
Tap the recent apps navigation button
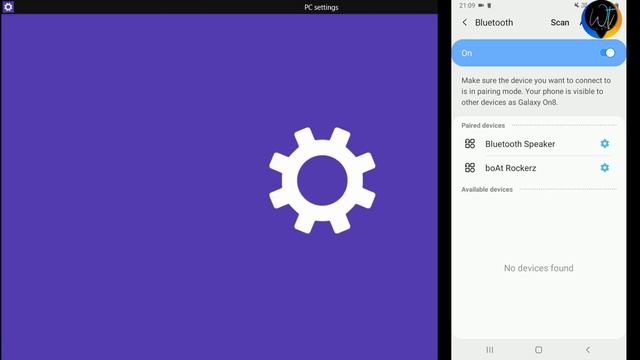[490, 350]
